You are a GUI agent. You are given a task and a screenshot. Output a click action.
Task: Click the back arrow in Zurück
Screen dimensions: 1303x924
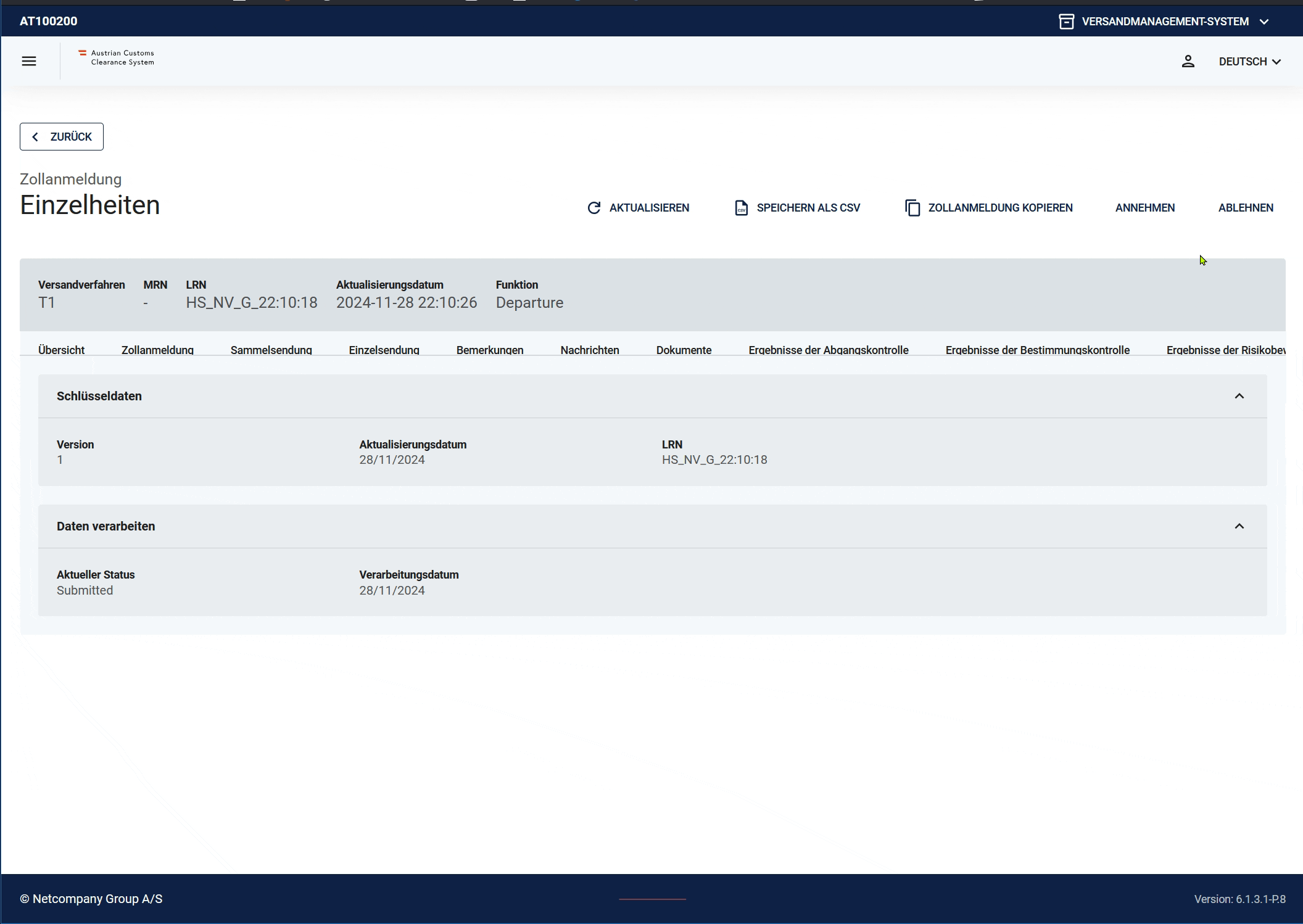coord(35,137)
